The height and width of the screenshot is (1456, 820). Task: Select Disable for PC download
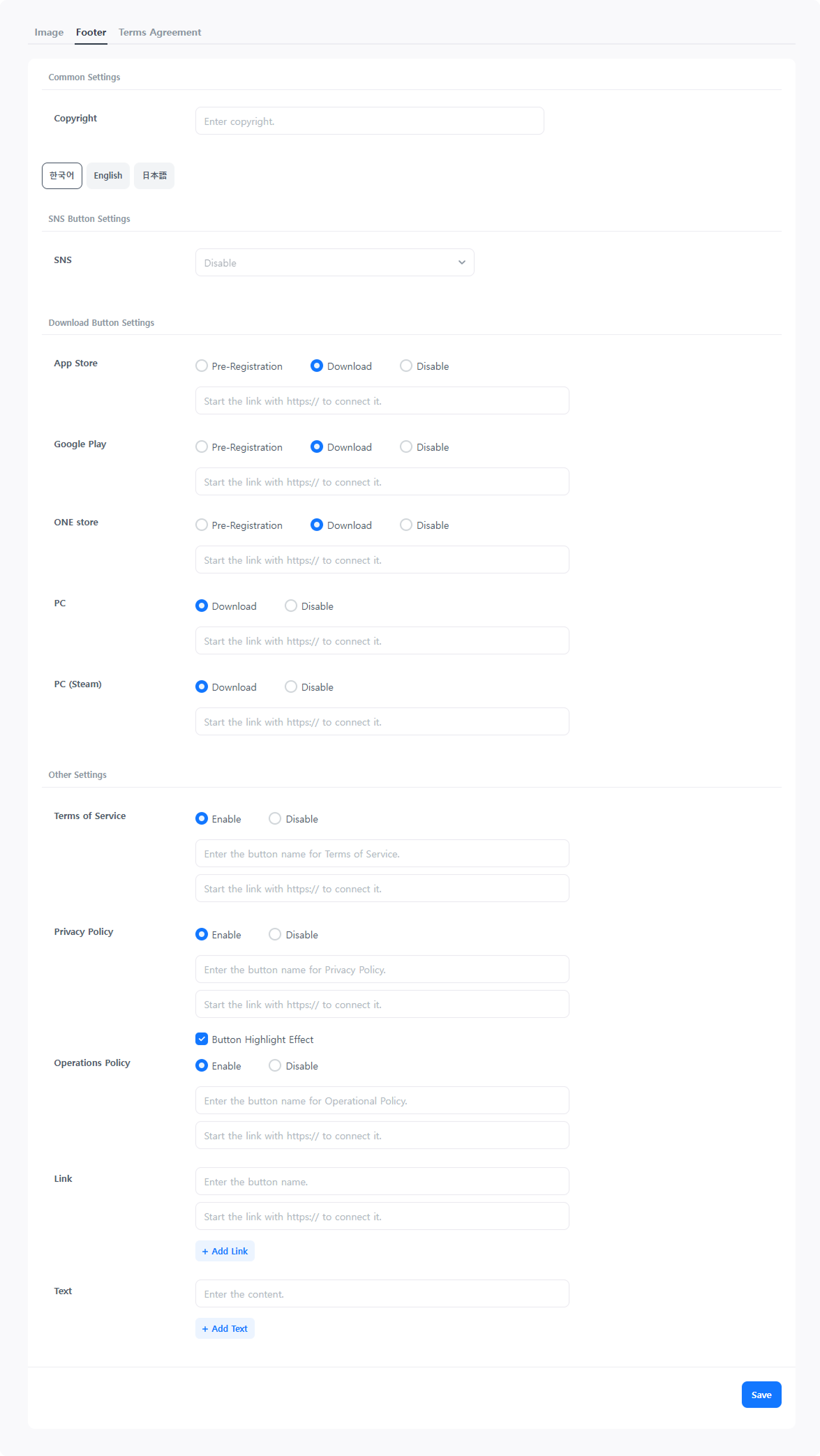pos(291,606)
